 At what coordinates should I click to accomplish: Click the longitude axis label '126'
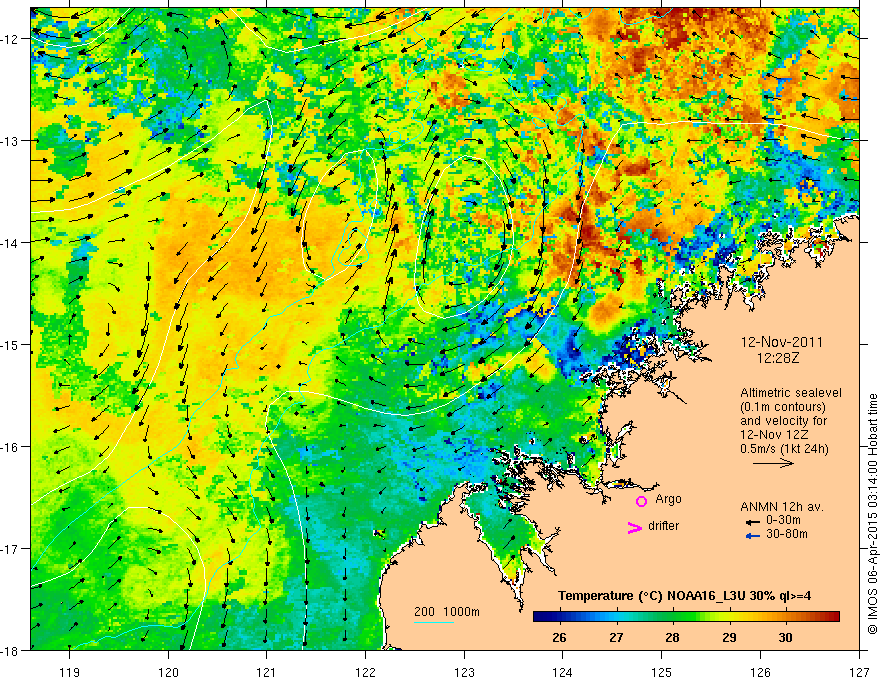point(760,672)
